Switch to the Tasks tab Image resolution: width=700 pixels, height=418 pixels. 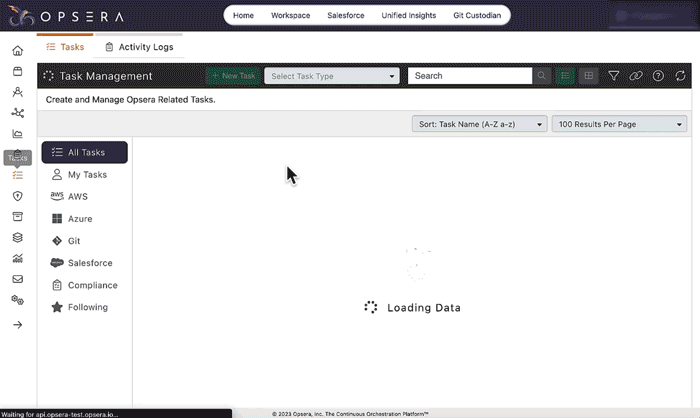click(65, 47)
